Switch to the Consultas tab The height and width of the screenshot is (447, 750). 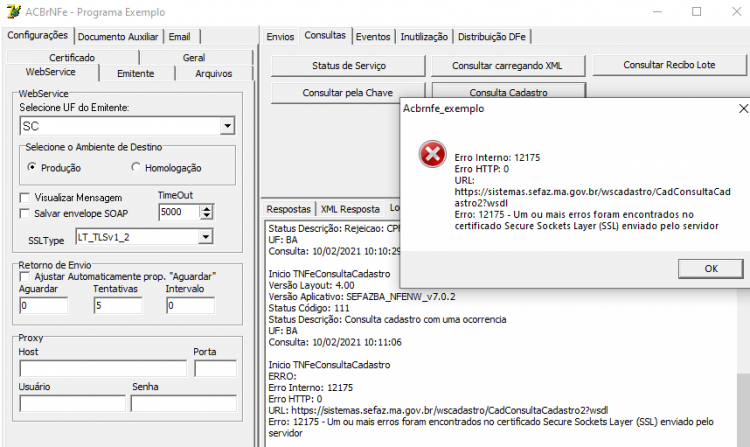325,35
